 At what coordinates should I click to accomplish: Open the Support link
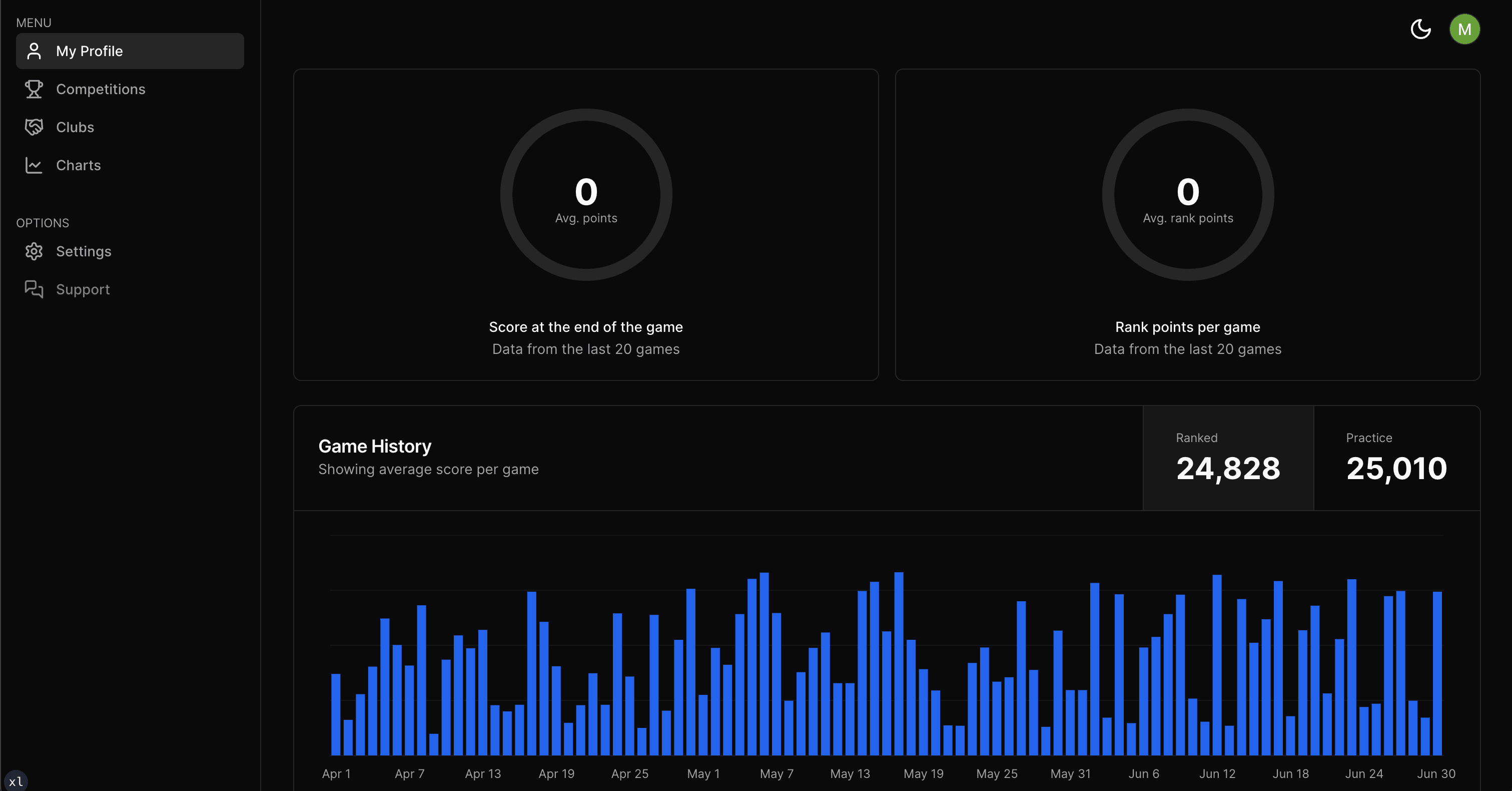tap(83, 289)
